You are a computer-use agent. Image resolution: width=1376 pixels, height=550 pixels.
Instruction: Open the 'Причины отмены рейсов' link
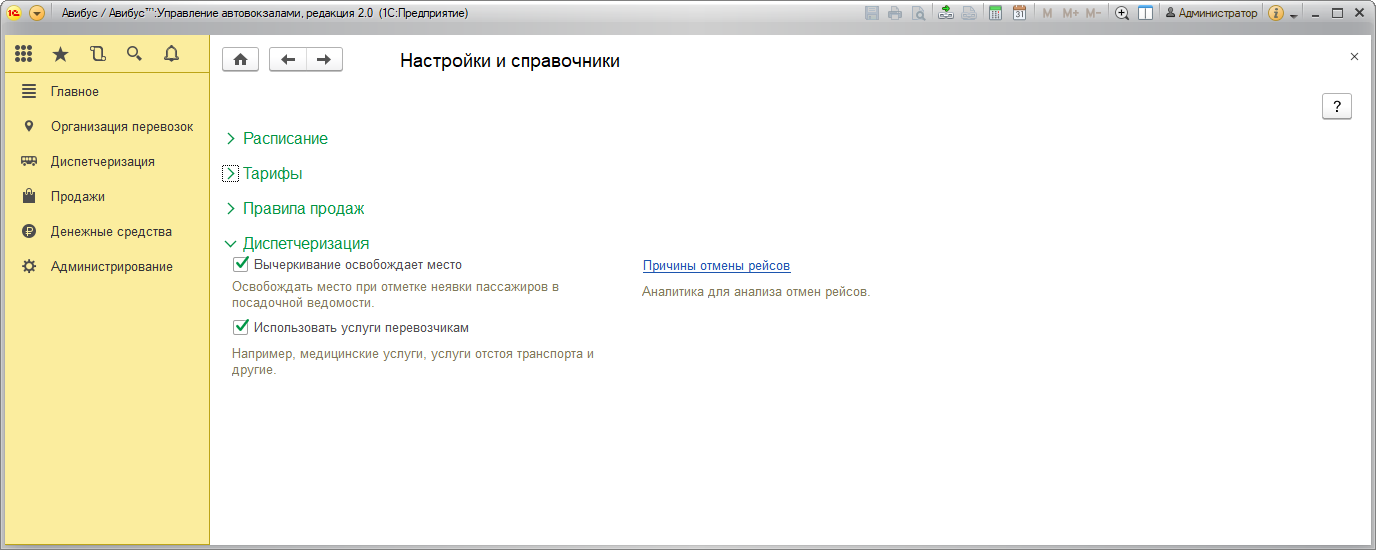(x=716, y=266)
